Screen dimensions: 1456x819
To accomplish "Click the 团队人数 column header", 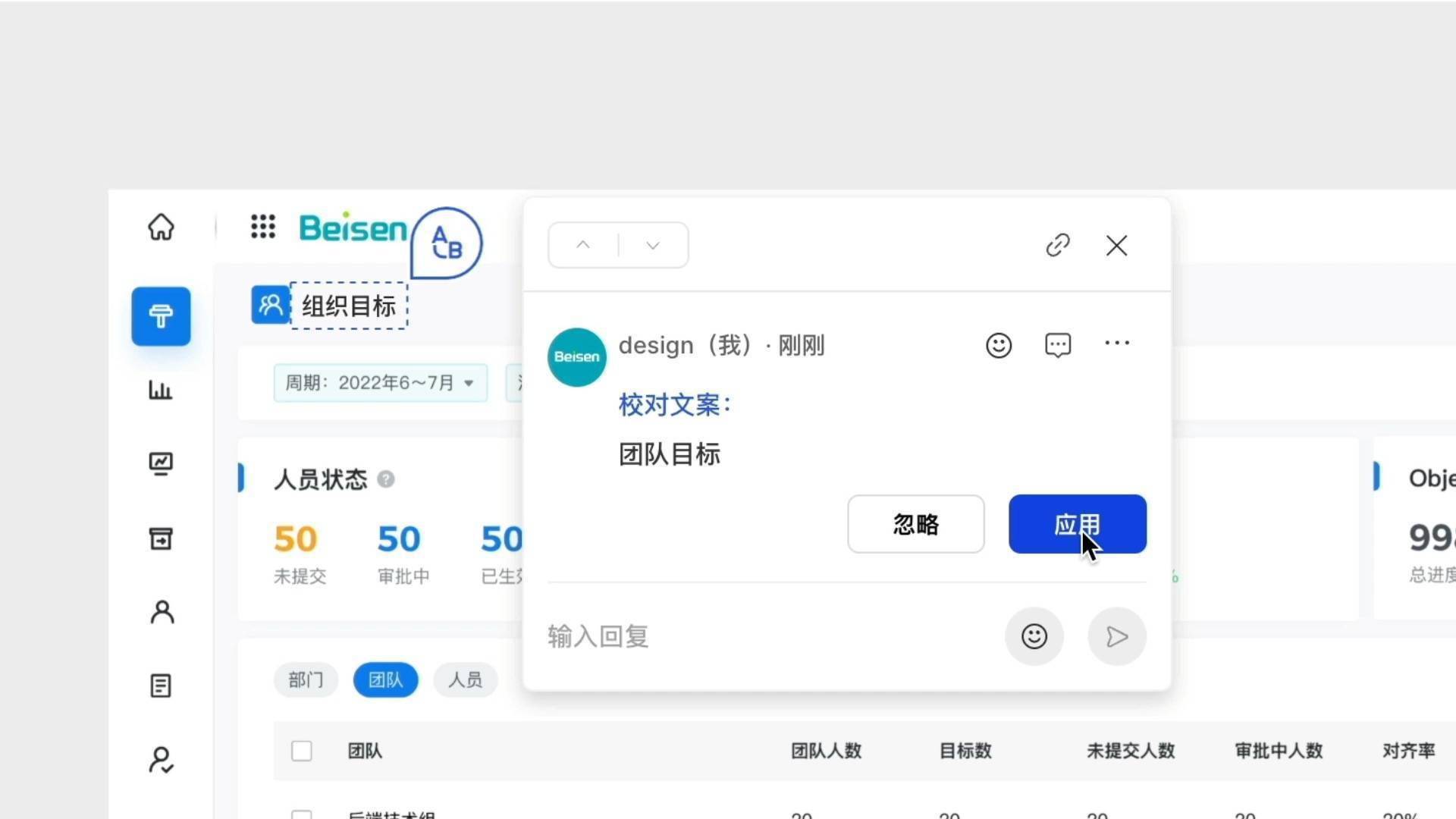I will (826, 751).
